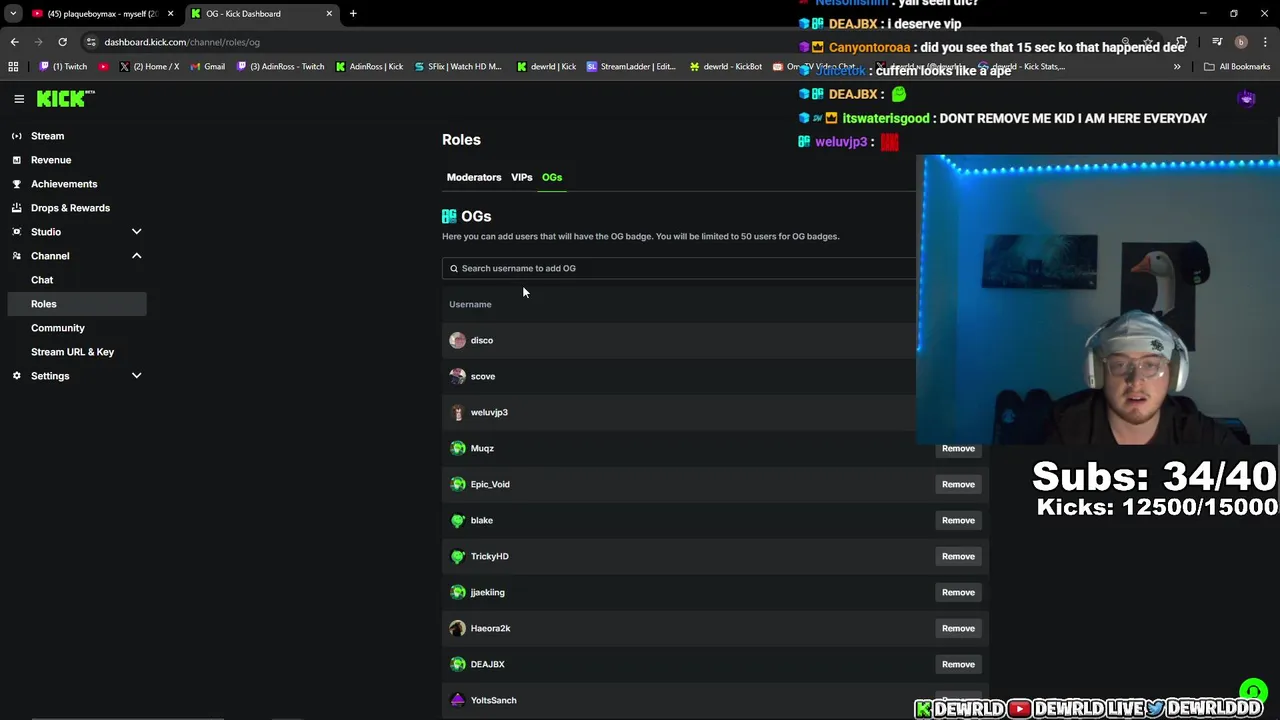Open the YouTube bookmark icon

point(104,67)
